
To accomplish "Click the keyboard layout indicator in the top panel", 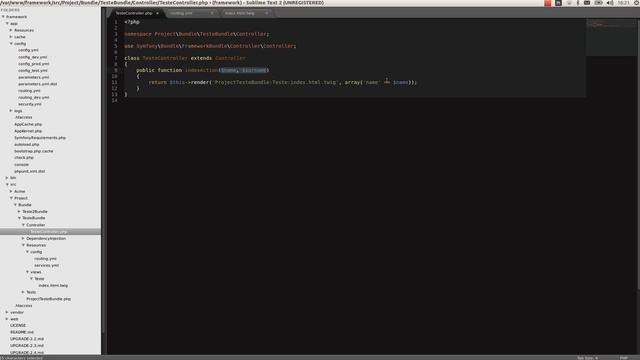I will 558,3.
